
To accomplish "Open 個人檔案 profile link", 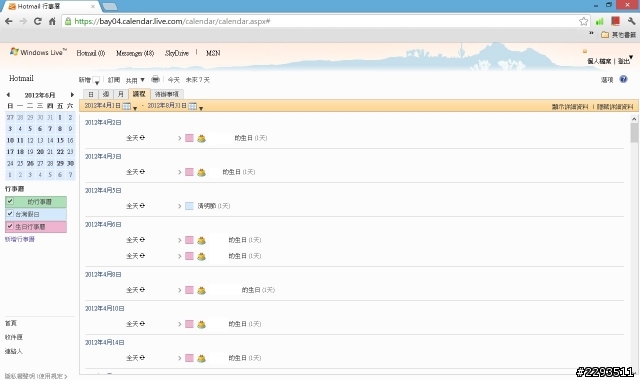I will coord(599,61).
